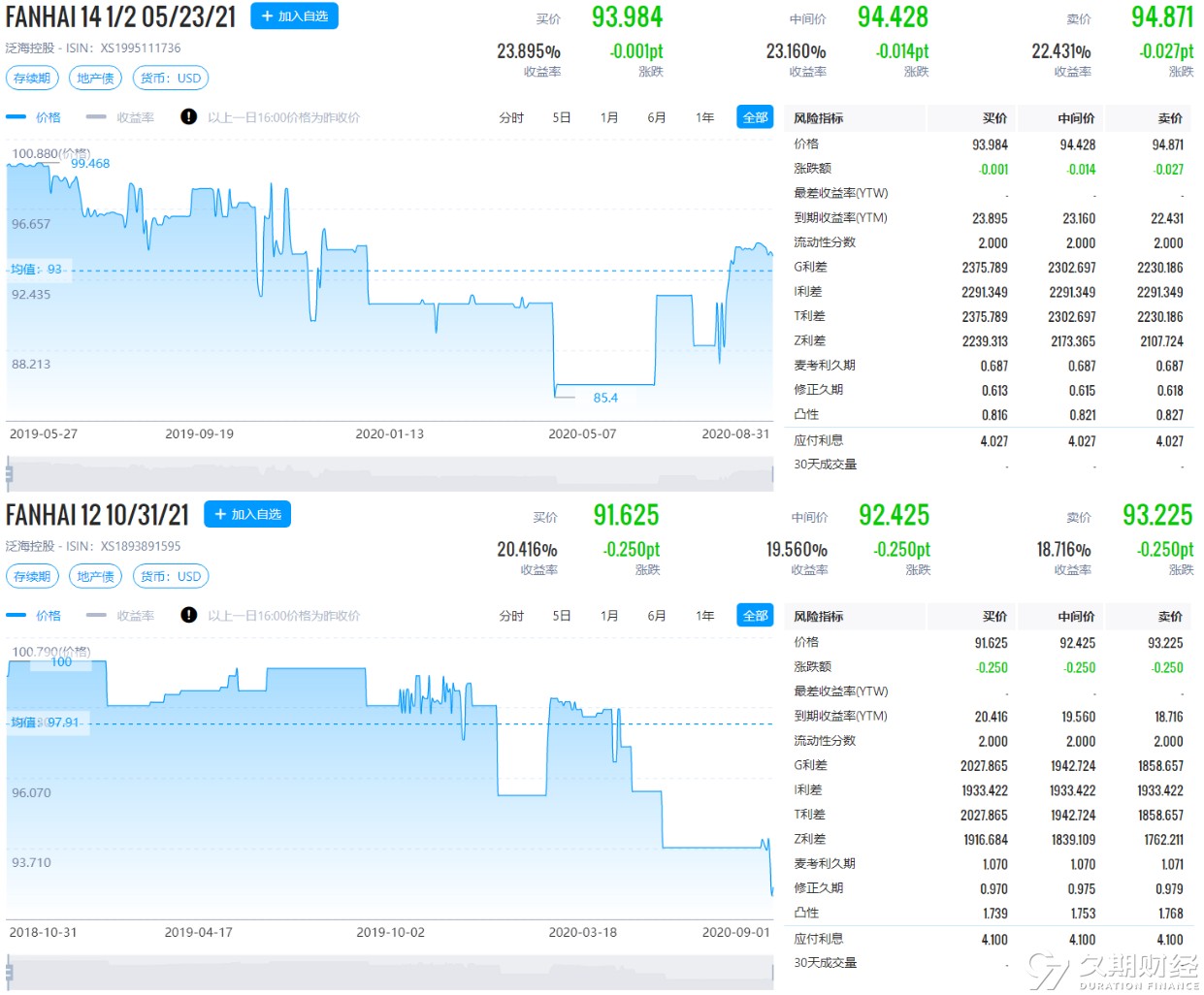Click 货币: USD tag under FANHAI 12
This screenshot has width=1204, height=995.
(x=171, y=577)
